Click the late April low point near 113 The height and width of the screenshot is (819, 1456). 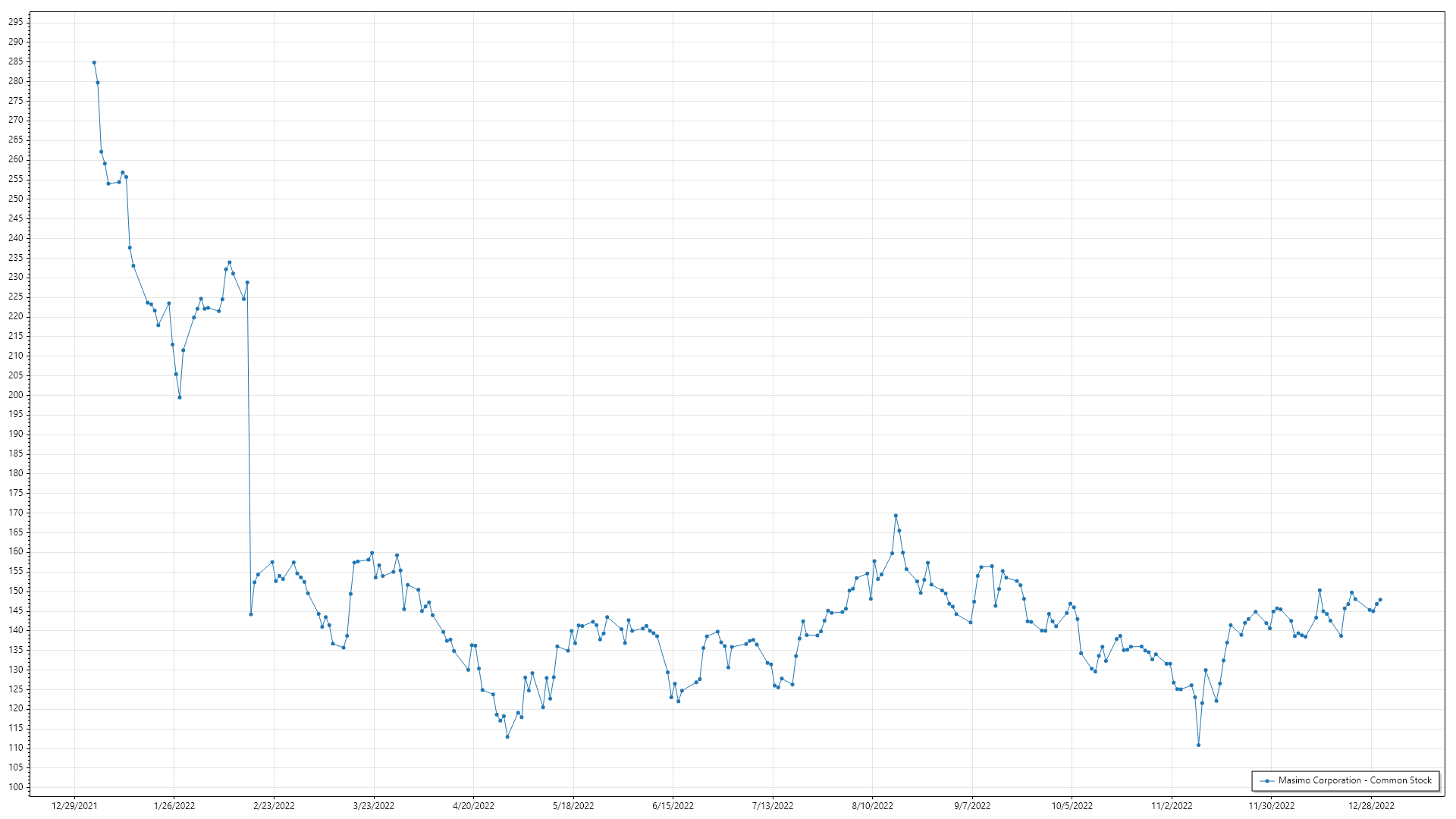coord(507,736)
